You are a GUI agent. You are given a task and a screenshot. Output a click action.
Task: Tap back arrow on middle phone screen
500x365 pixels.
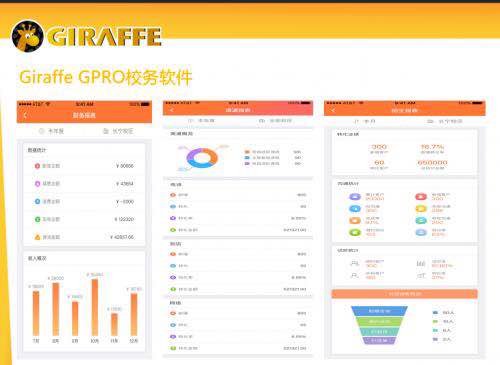coord(172,110)
